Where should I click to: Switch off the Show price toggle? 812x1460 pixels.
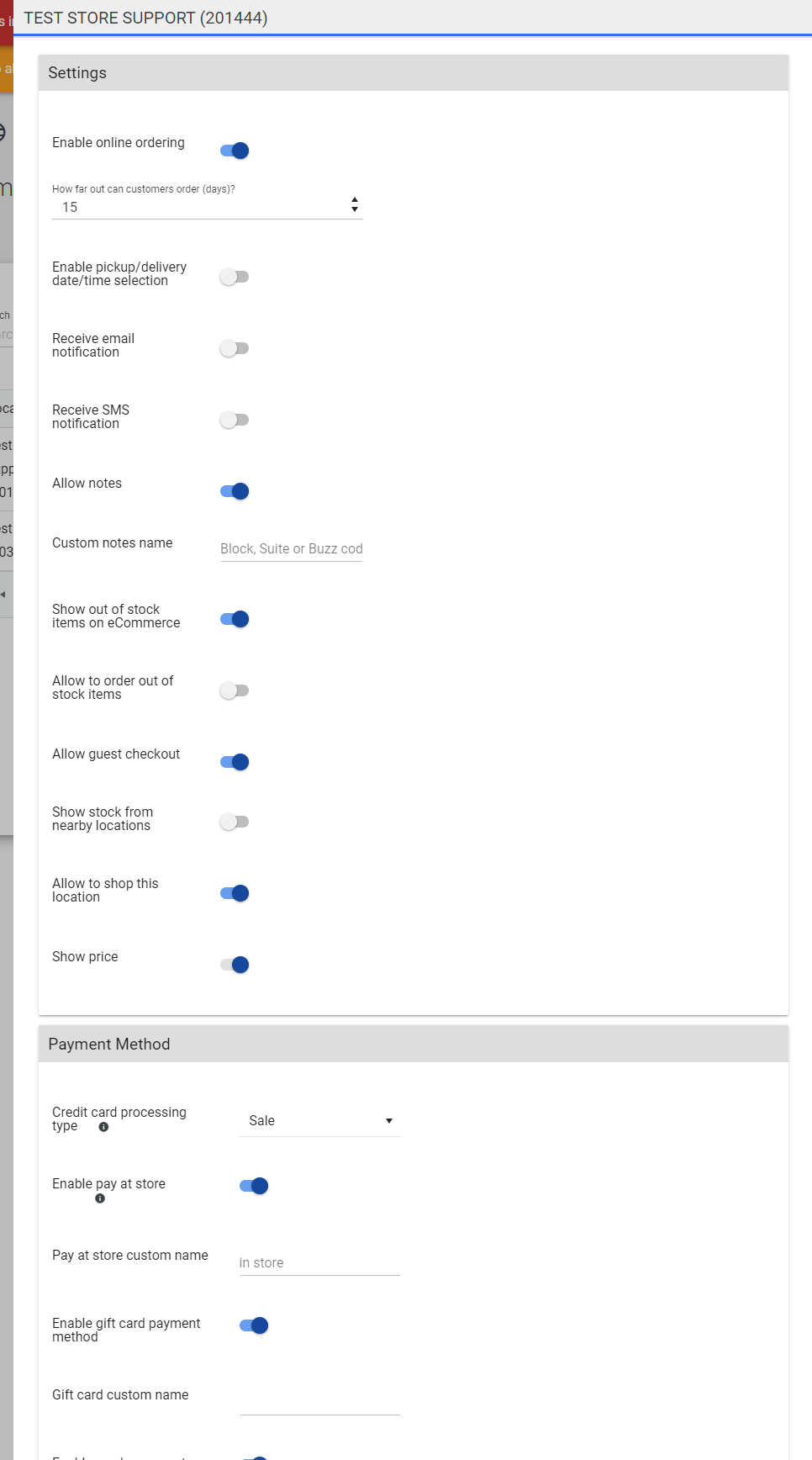tap(235, 965)
